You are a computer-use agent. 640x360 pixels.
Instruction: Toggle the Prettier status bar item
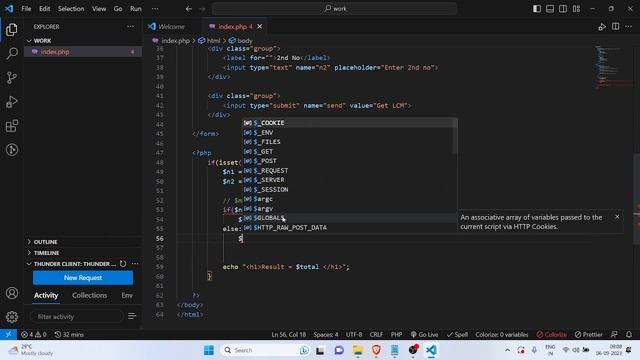(x=589, y=334)
